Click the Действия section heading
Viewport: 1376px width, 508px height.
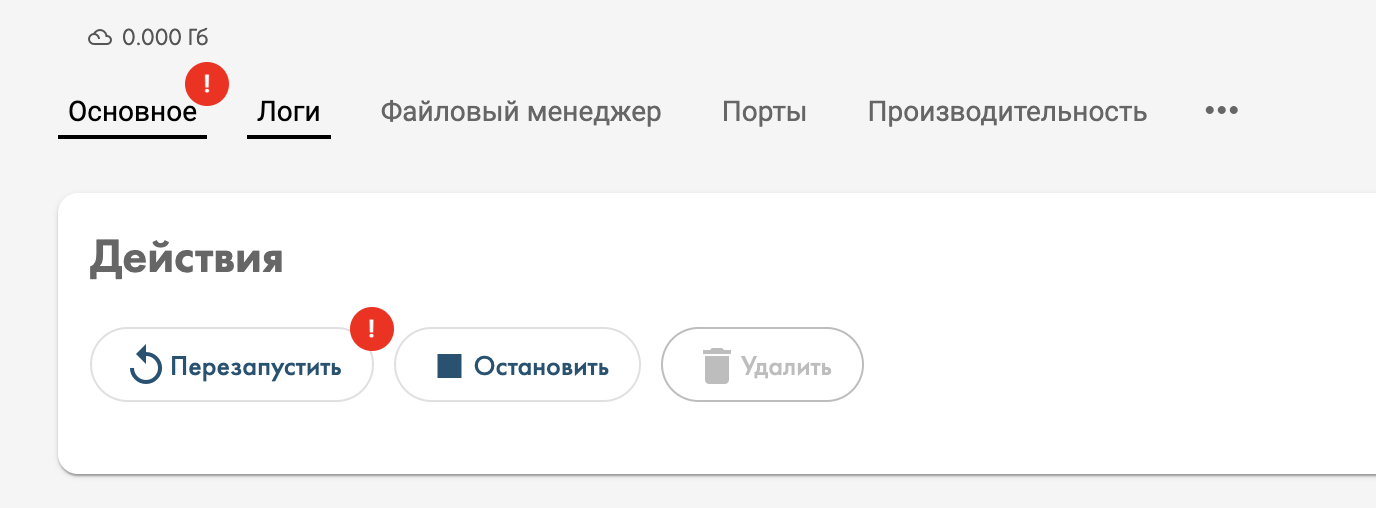tap(187, 259)
